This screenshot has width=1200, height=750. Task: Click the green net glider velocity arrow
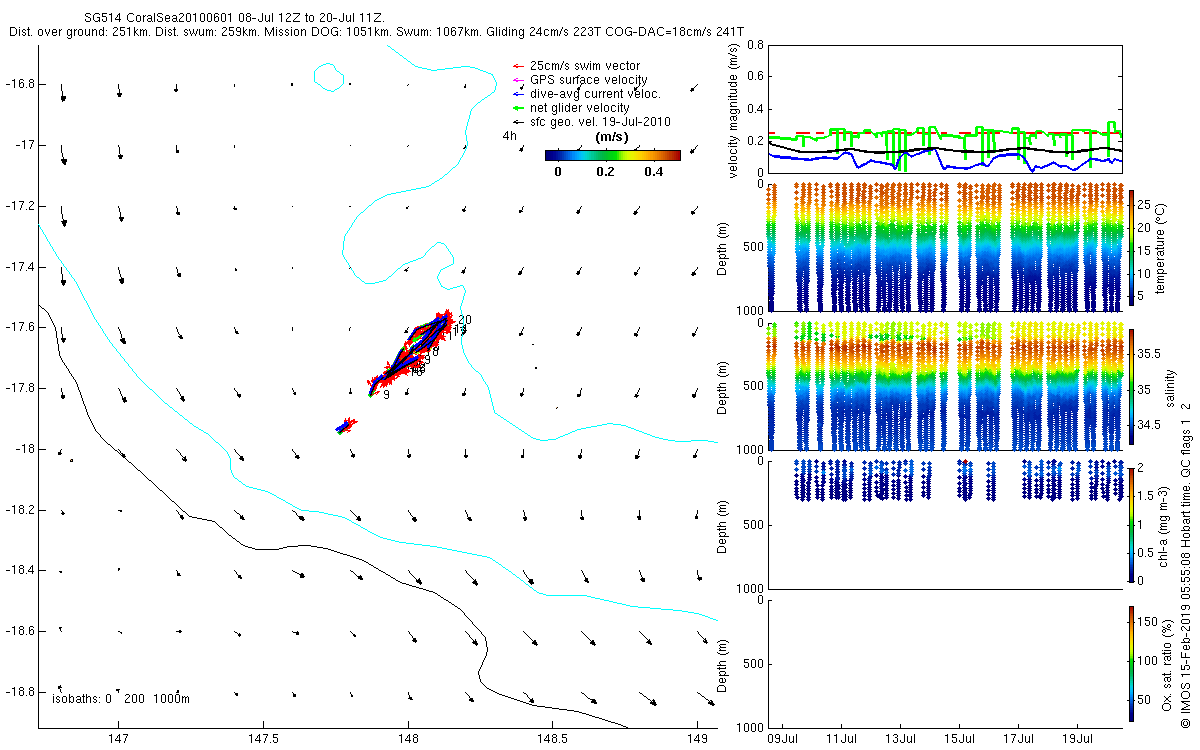tap(517, 108)
